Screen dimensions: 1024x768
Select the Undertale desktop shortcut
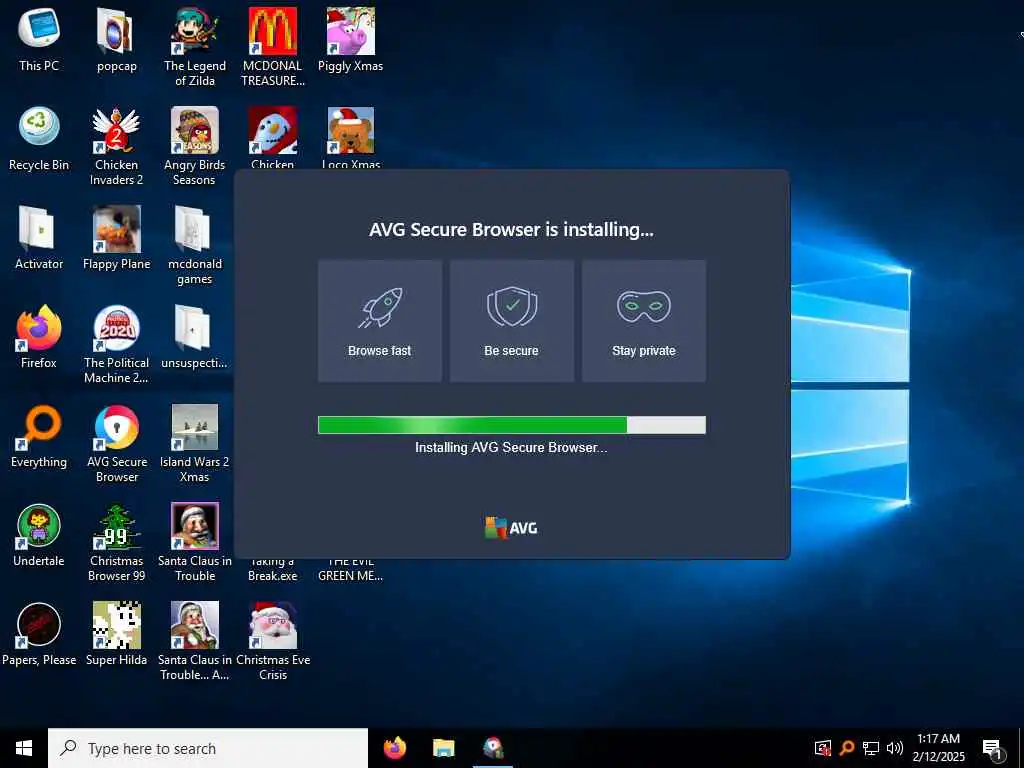39,535
